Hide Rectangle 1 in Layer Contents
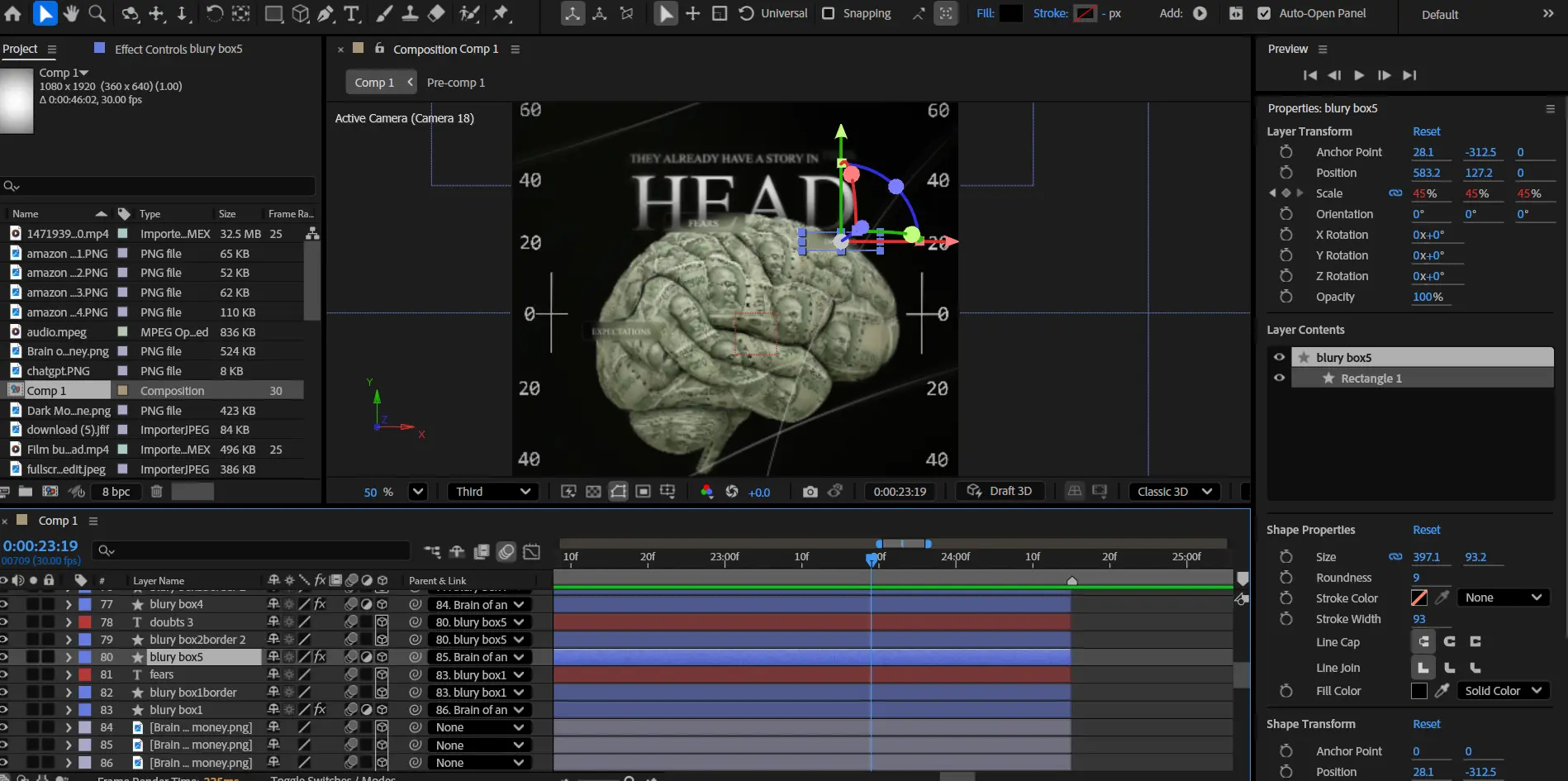The image size is (1568, 781). tap(1279, 378)
